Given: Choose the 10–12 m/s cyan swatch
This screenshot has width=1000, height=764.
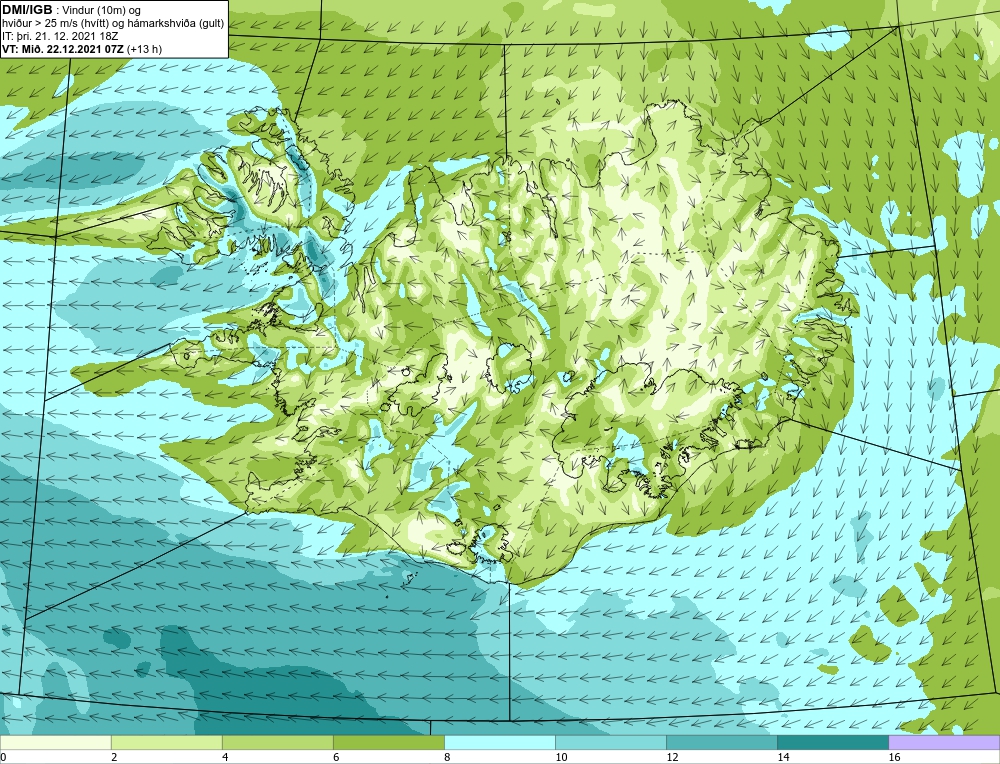Looking at the screenshot, I should (610, 743).
